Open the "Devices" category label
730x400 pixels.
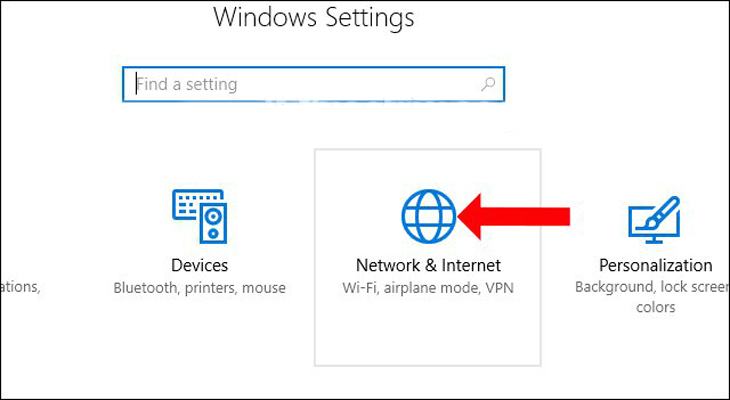tap(199, 265)
